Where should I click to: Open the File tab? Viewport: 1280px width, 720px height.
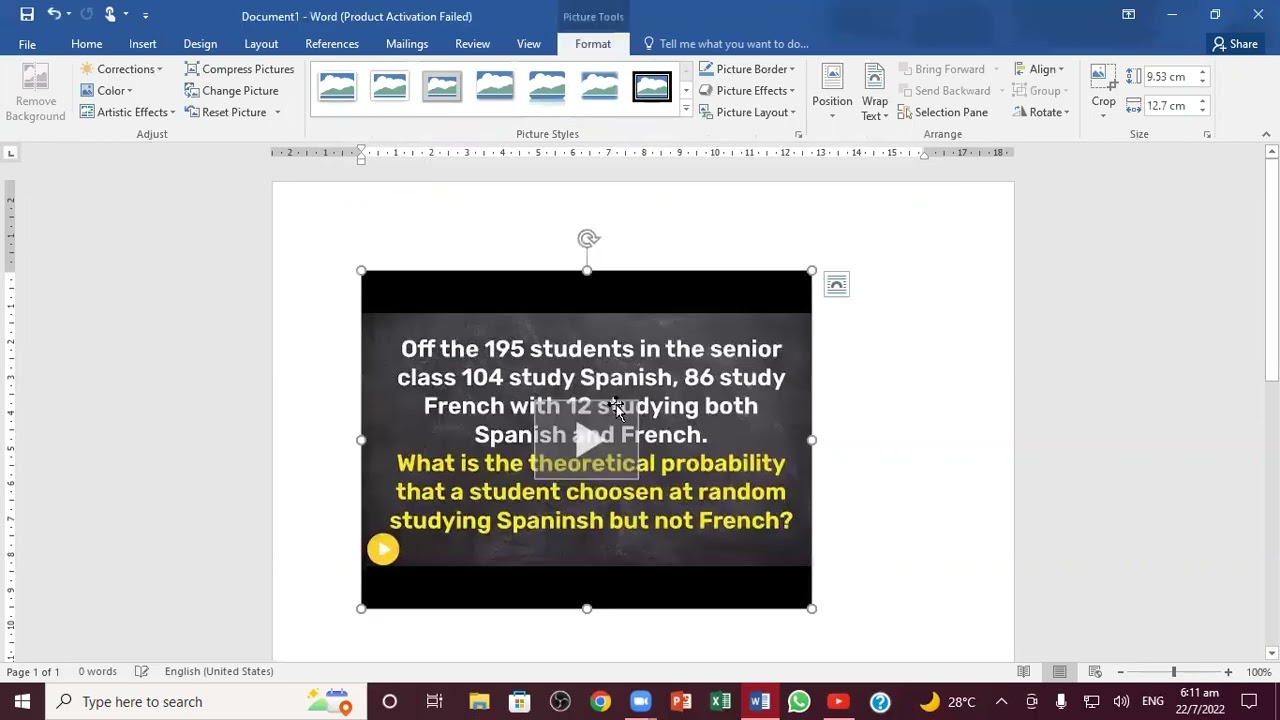point(27,44)
